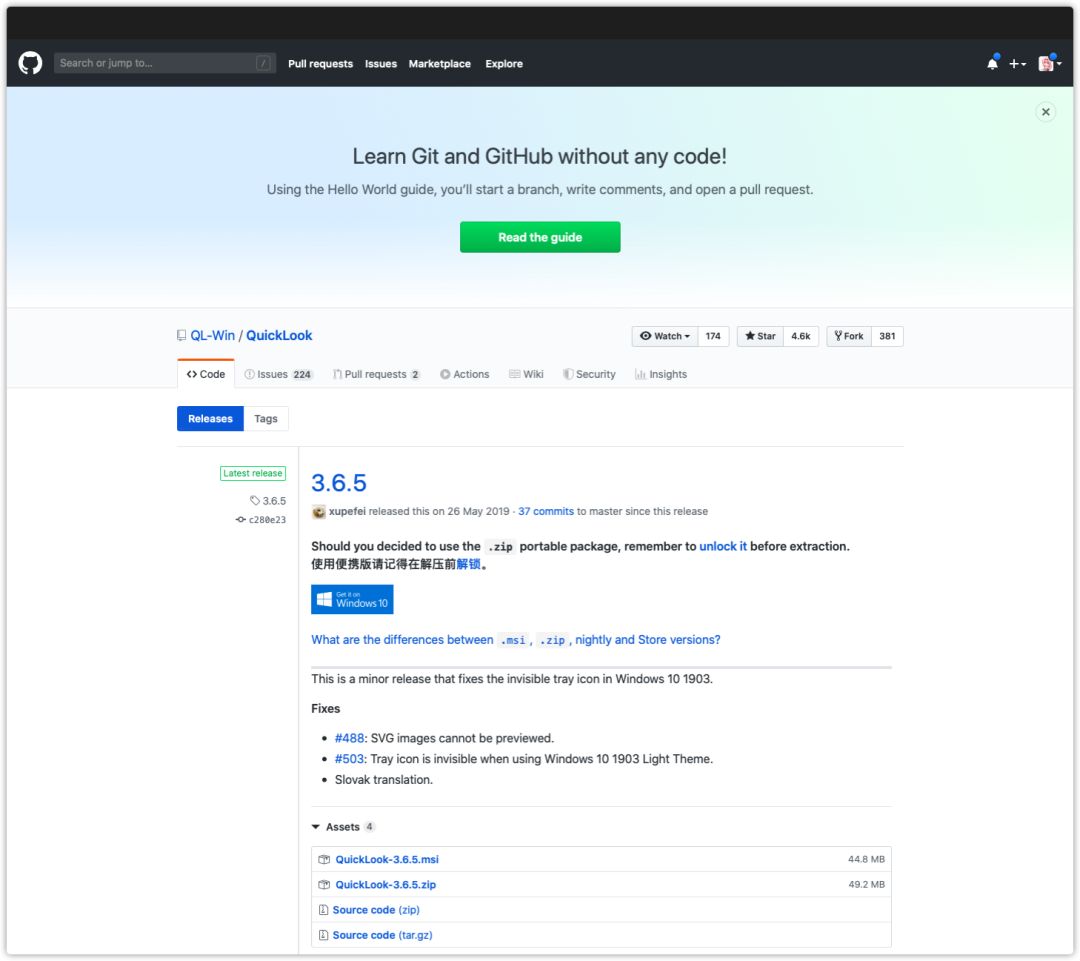The image size is (1080, 961).
Task: Click the notifications bell icon
Action: (992, 63)
